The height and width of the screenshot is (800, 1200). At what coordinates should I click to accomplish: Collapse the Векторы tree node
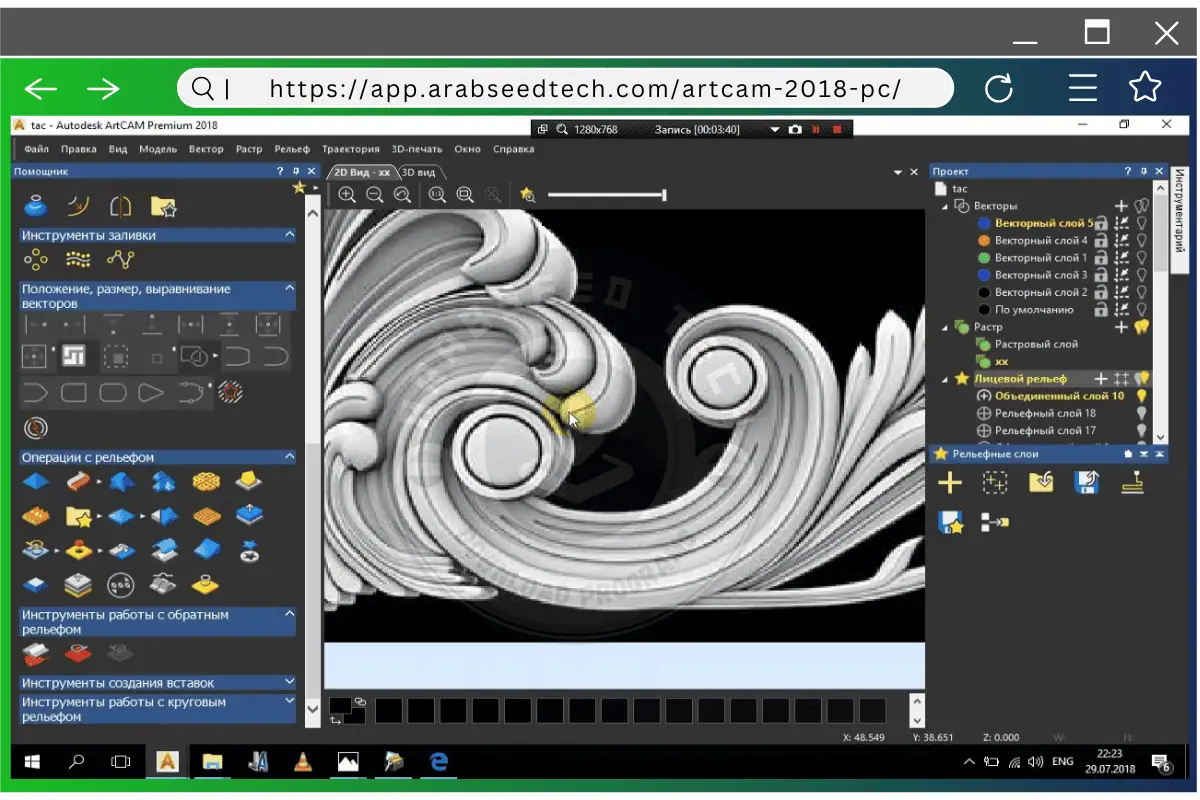[x=943, y=206]
